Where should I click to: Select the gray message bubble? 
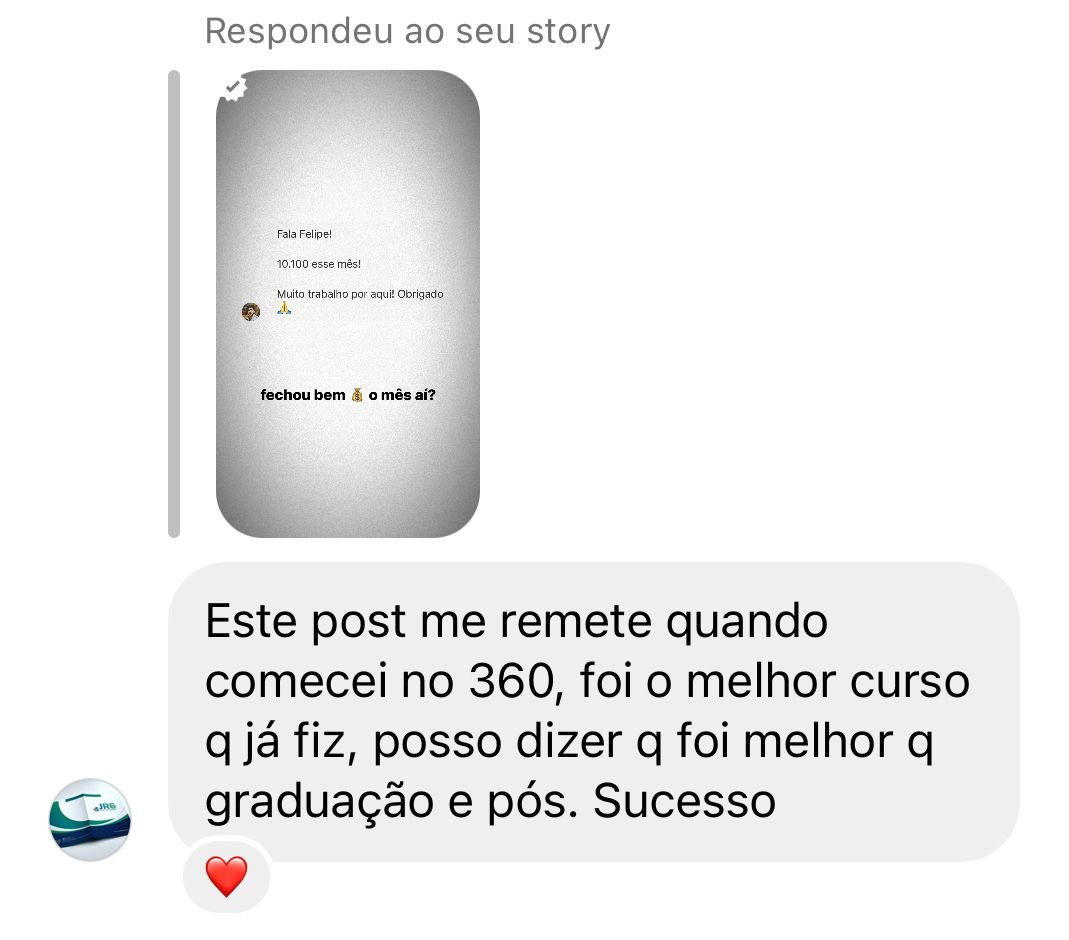click(x=594, y=712)
